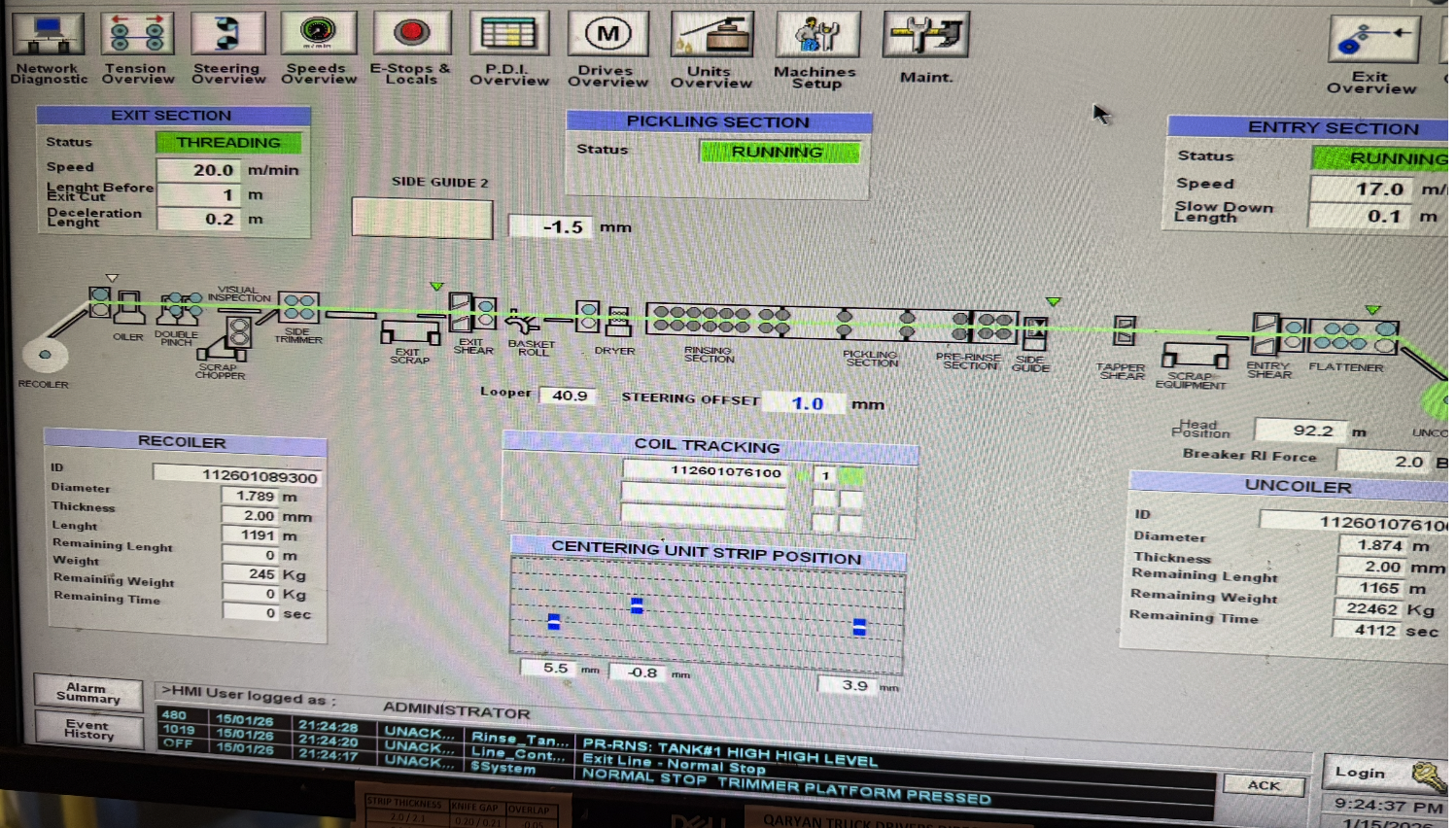1456x828 pixels.
Task: Click the Looper 40.9 value
Action: tap(570, 395)
